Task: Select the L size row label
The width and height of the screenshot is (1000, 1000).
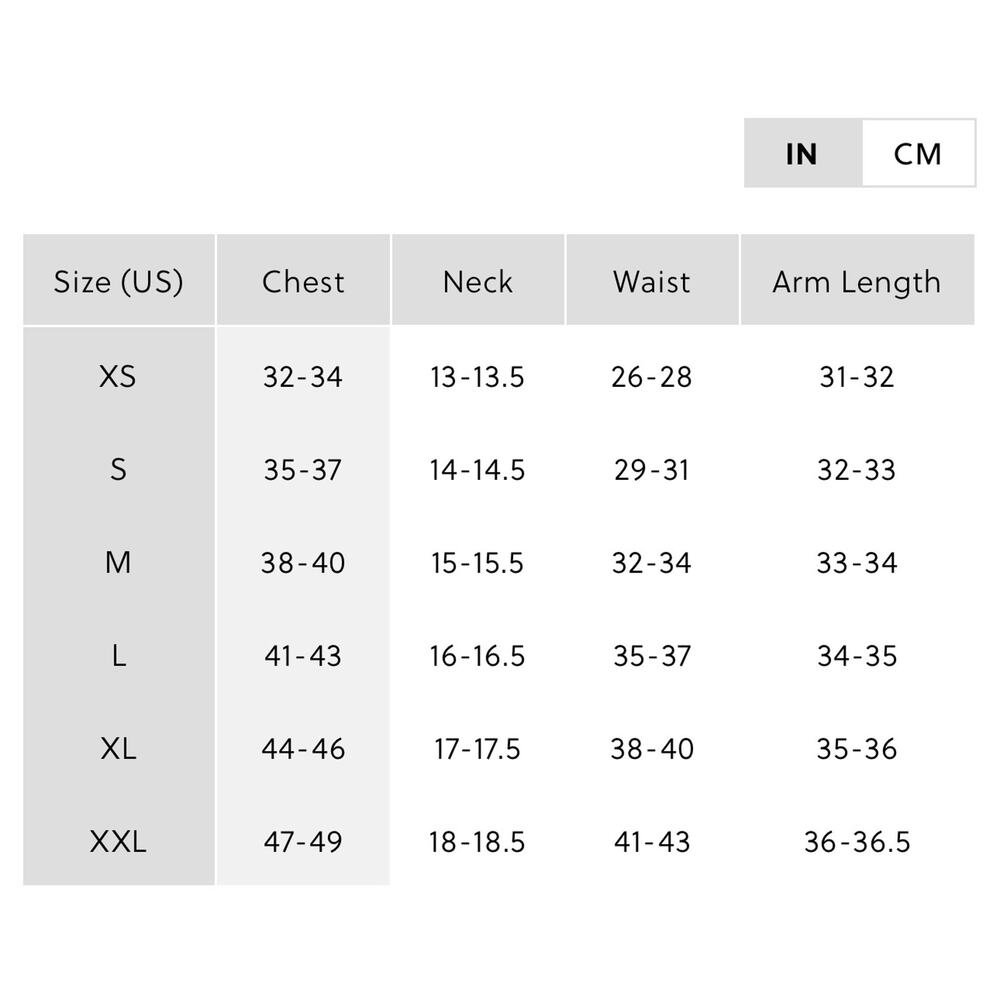Action: [119, 656]
